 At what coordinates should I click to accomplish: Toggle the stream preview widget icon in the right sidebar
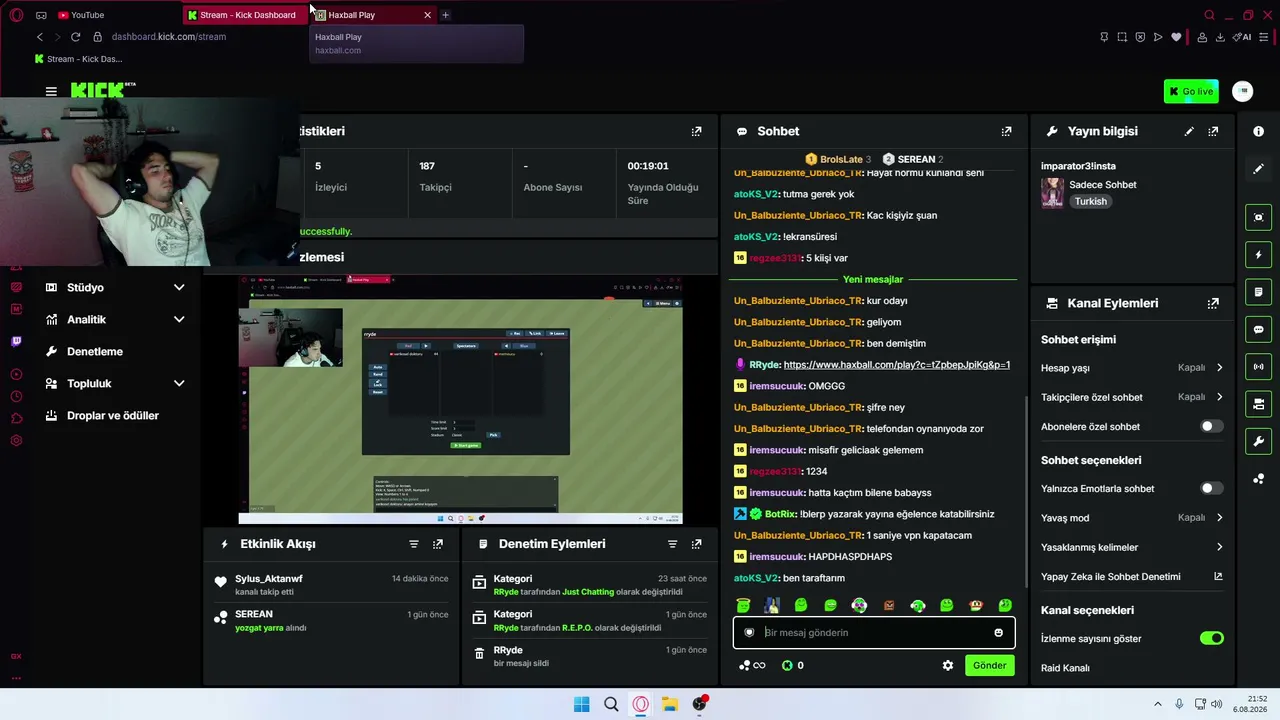click(x=1258, y=217)
